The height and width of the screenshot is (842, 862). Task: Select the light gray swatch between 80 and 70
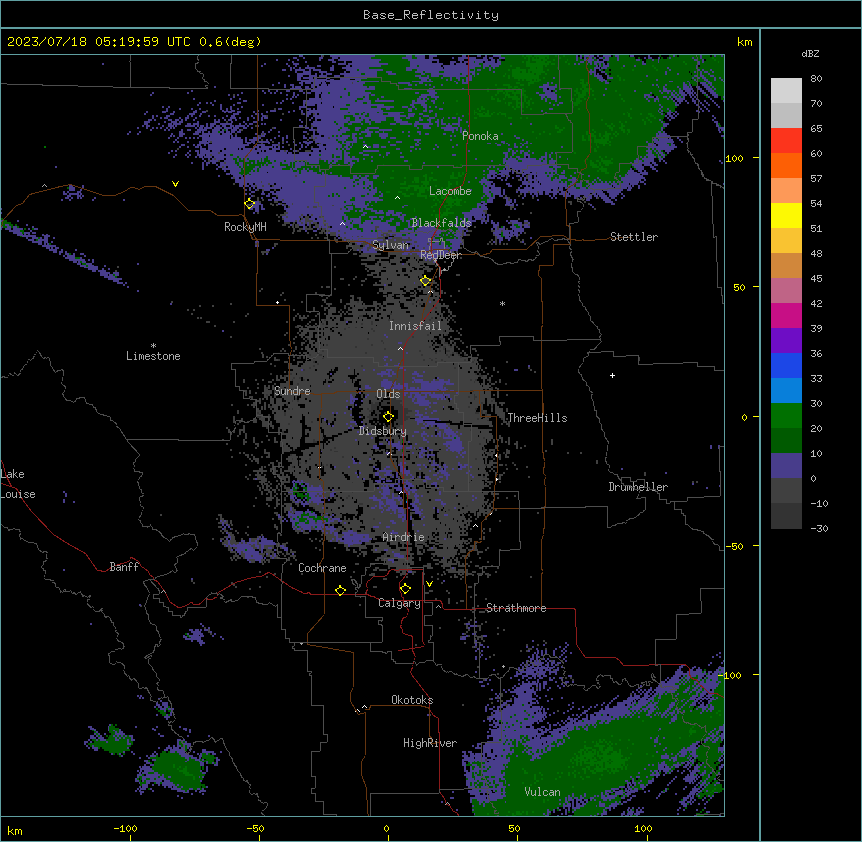(x=786, y=90)
